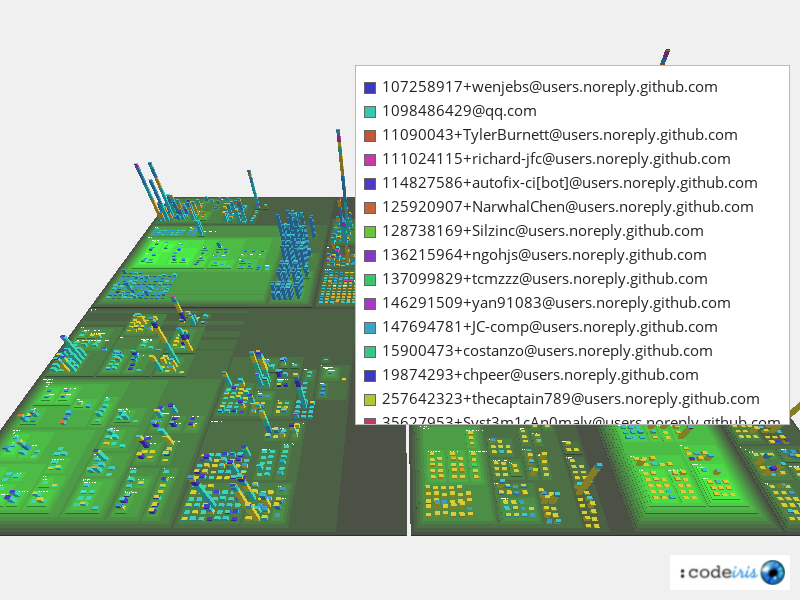This screenshot has height=600, width=800.
Task: Click the purple swatch beside the ngohjs email
Action: [x=370, y=256]
